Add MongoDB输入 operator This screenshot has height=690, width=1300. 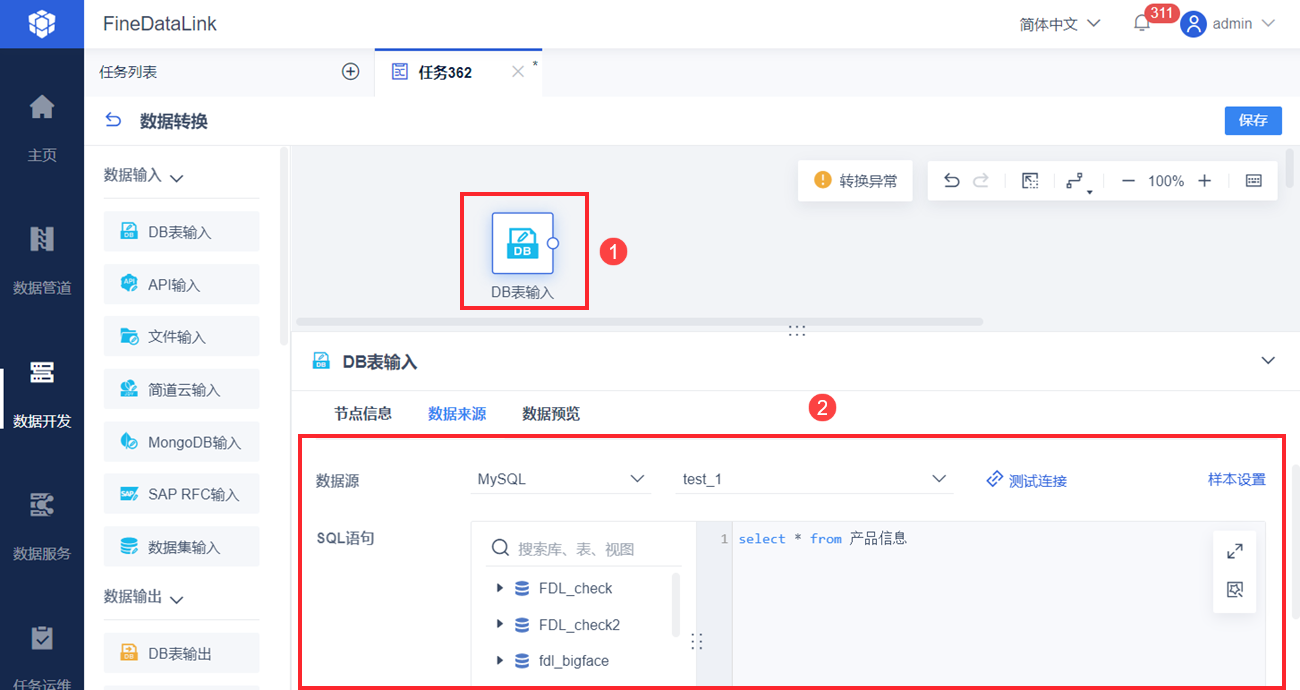pos(181,442)
